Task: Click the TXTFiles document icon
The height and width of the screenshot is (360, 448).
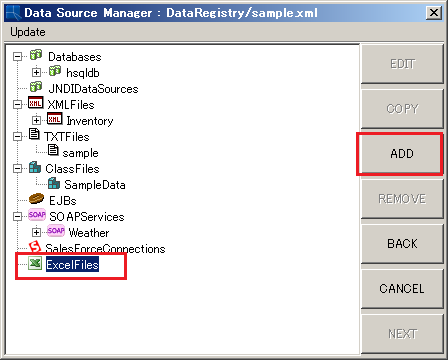Action: point(34,134)
